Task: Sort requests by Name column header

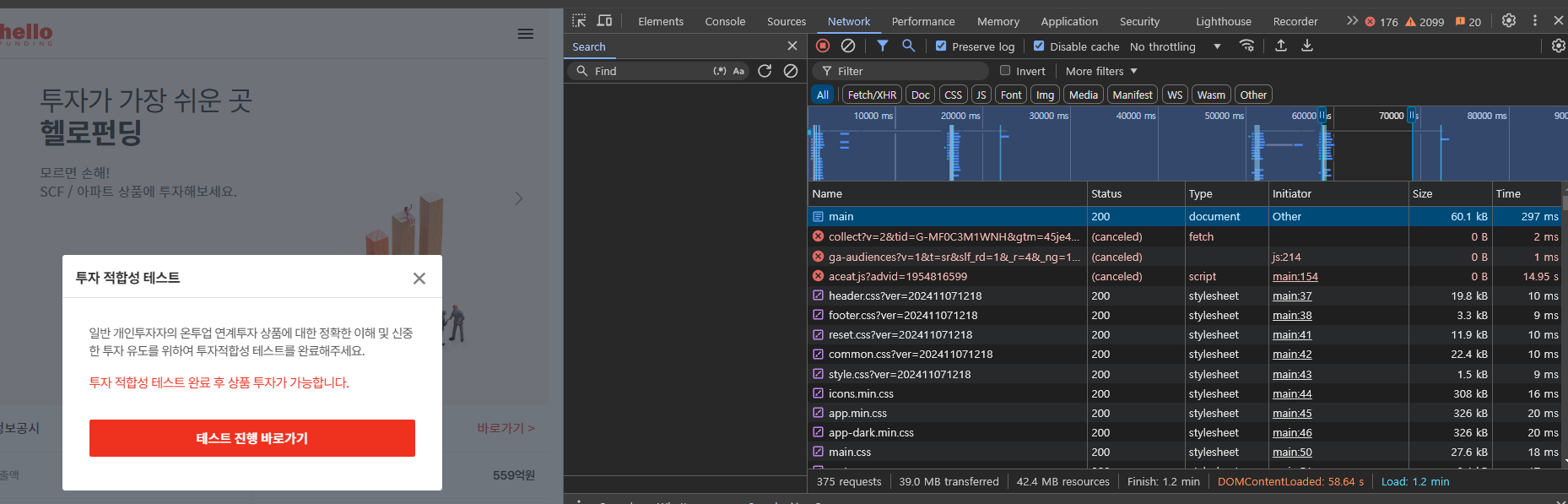Action: tap(947, 193)
